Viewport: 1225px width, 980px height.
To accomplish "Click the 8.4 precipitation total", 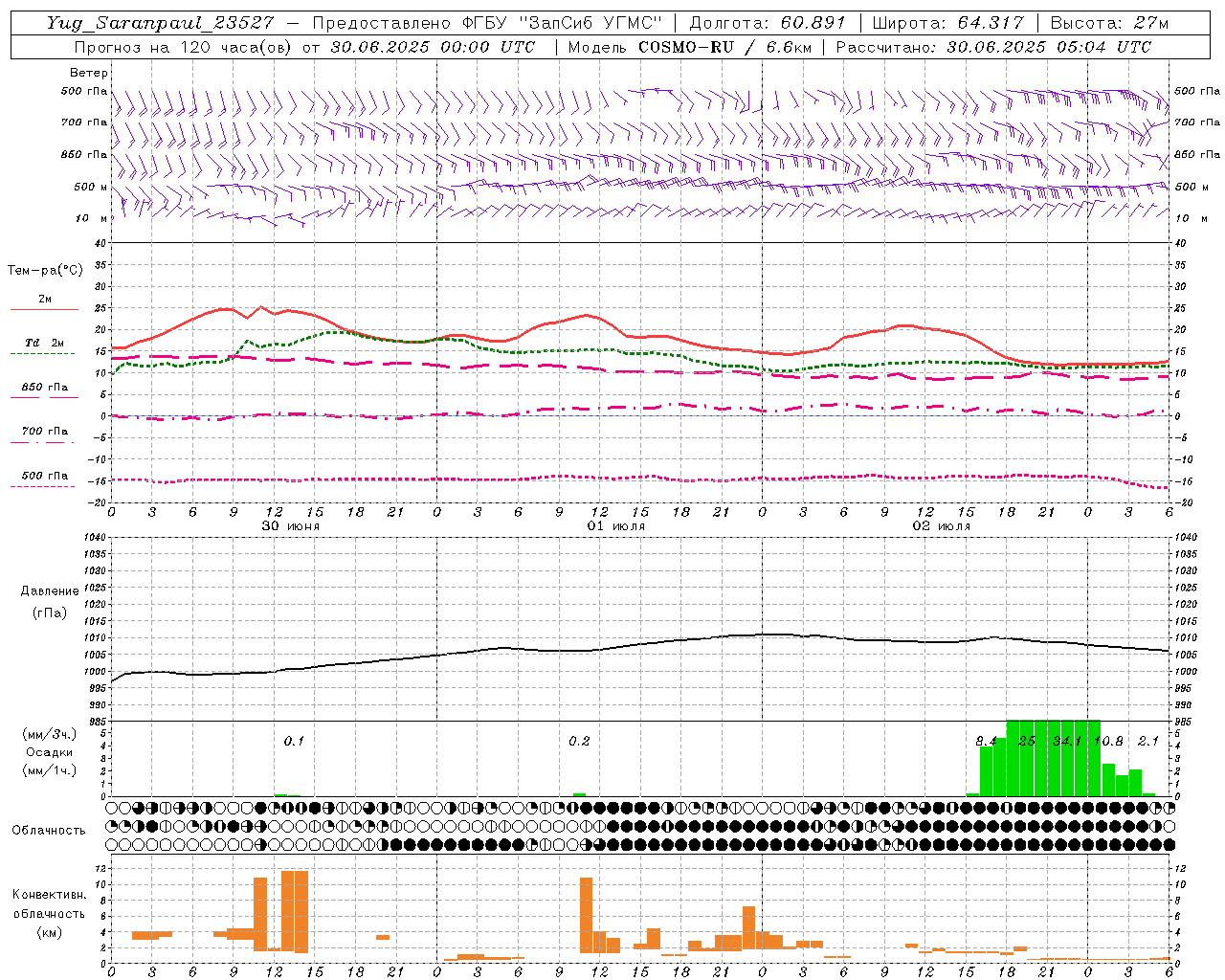I will coord(986,741).
